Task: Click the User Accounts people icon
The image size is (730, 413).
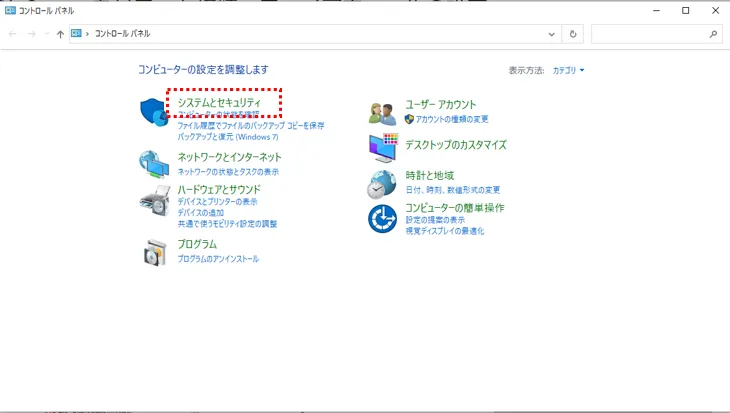Action: 382,112
